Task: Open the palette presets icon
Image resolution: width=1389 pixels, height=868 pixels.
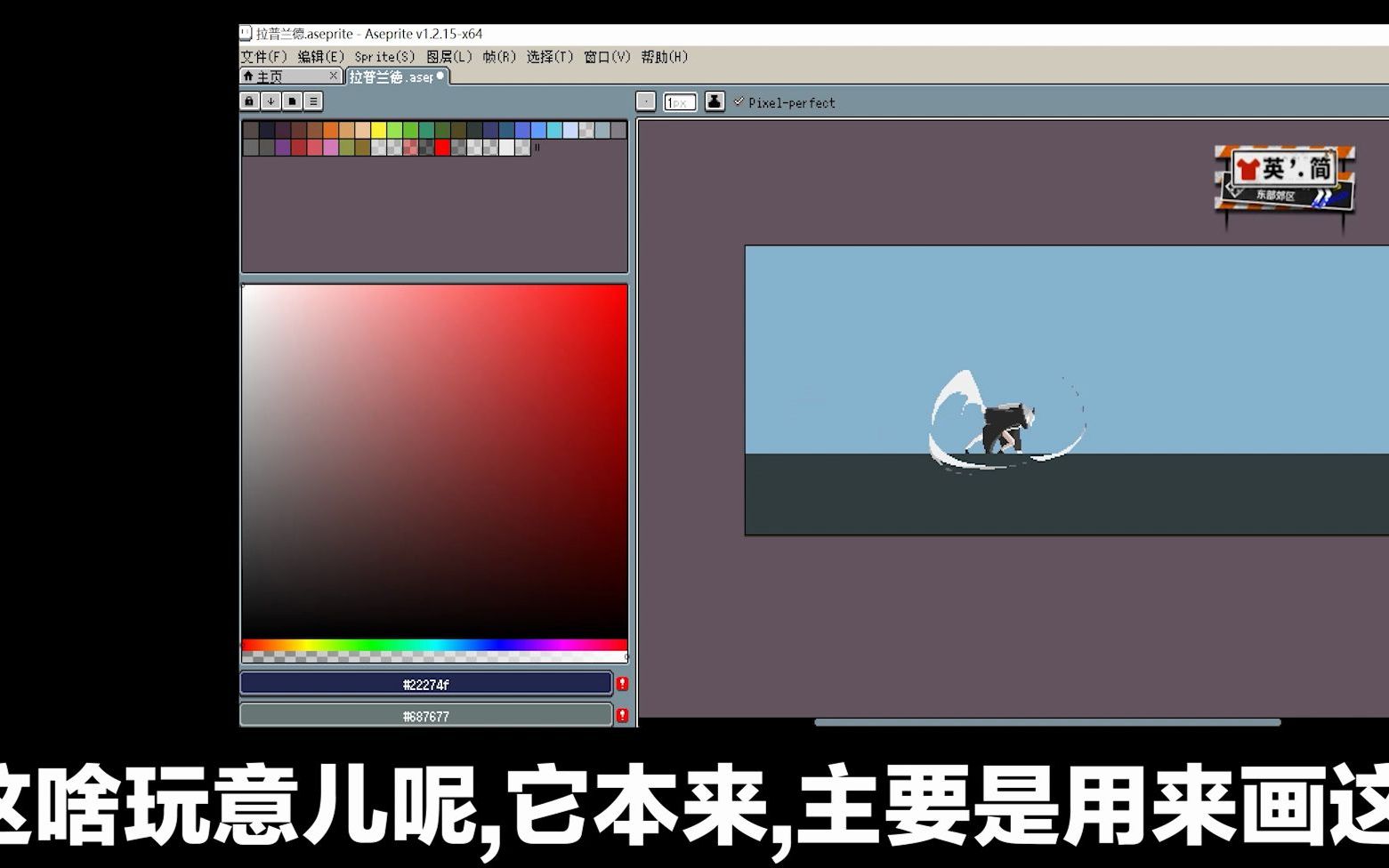Action: pyautogui.click(x=292, y=101)
